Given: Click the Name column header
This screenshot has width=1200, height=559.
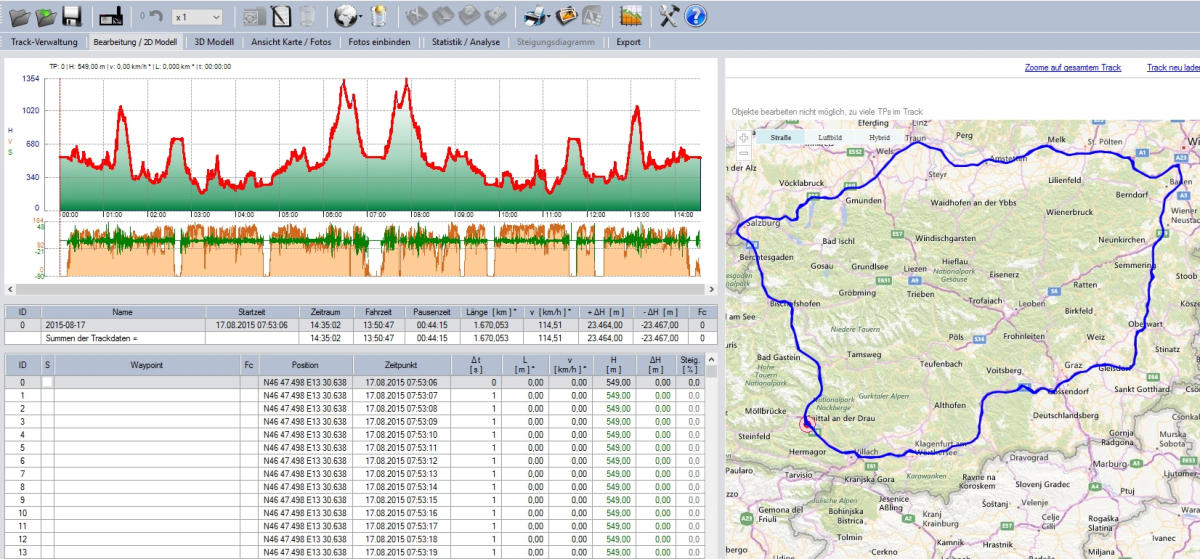Looking at the screenshot, I should click(x=122, y=312).
